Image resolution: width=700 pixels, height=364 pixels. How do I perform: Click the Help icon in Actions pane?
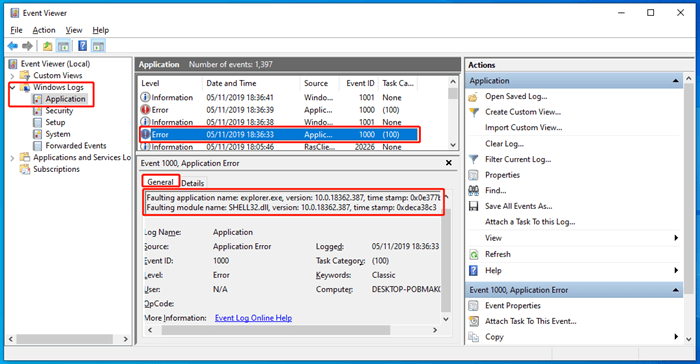[473, 271]
